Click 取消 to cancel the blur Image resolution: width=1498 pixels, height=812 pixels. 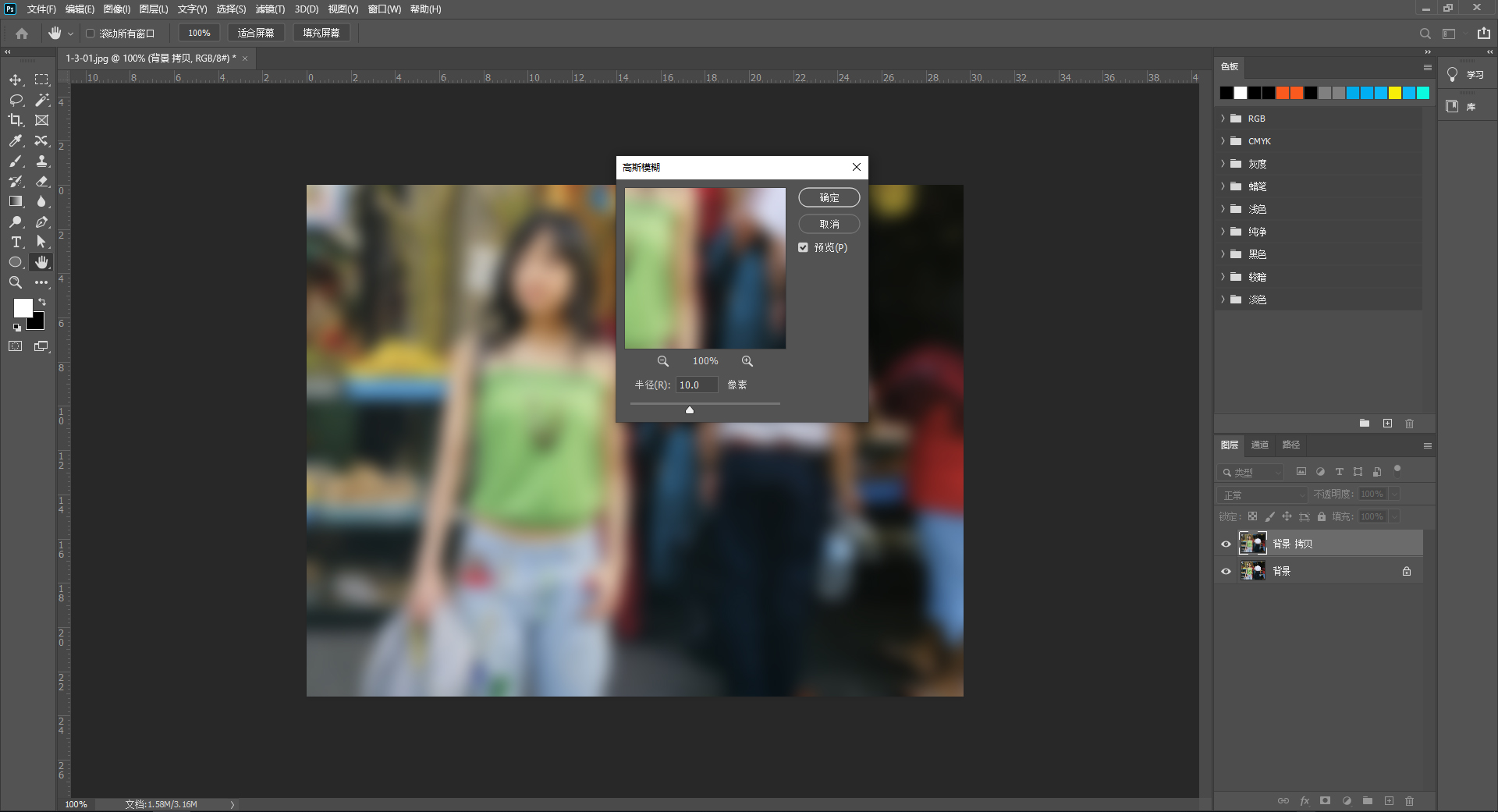[829, 224]
